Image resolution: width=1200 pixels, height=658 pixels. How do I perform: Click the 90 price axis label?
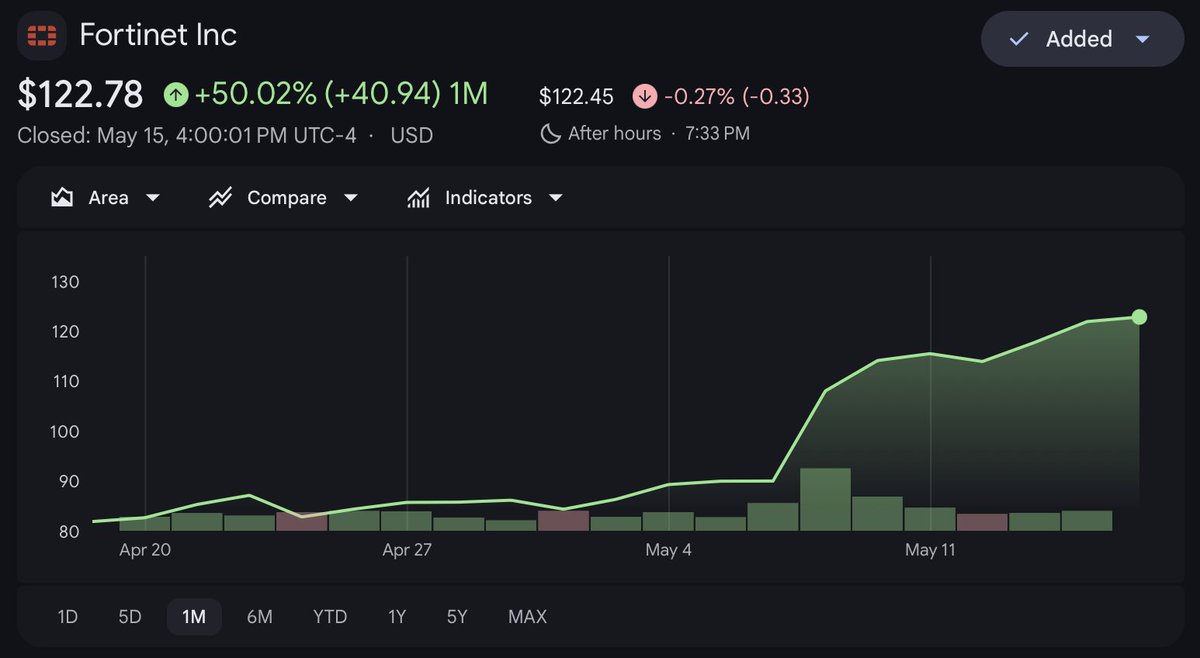pos(68,482)
